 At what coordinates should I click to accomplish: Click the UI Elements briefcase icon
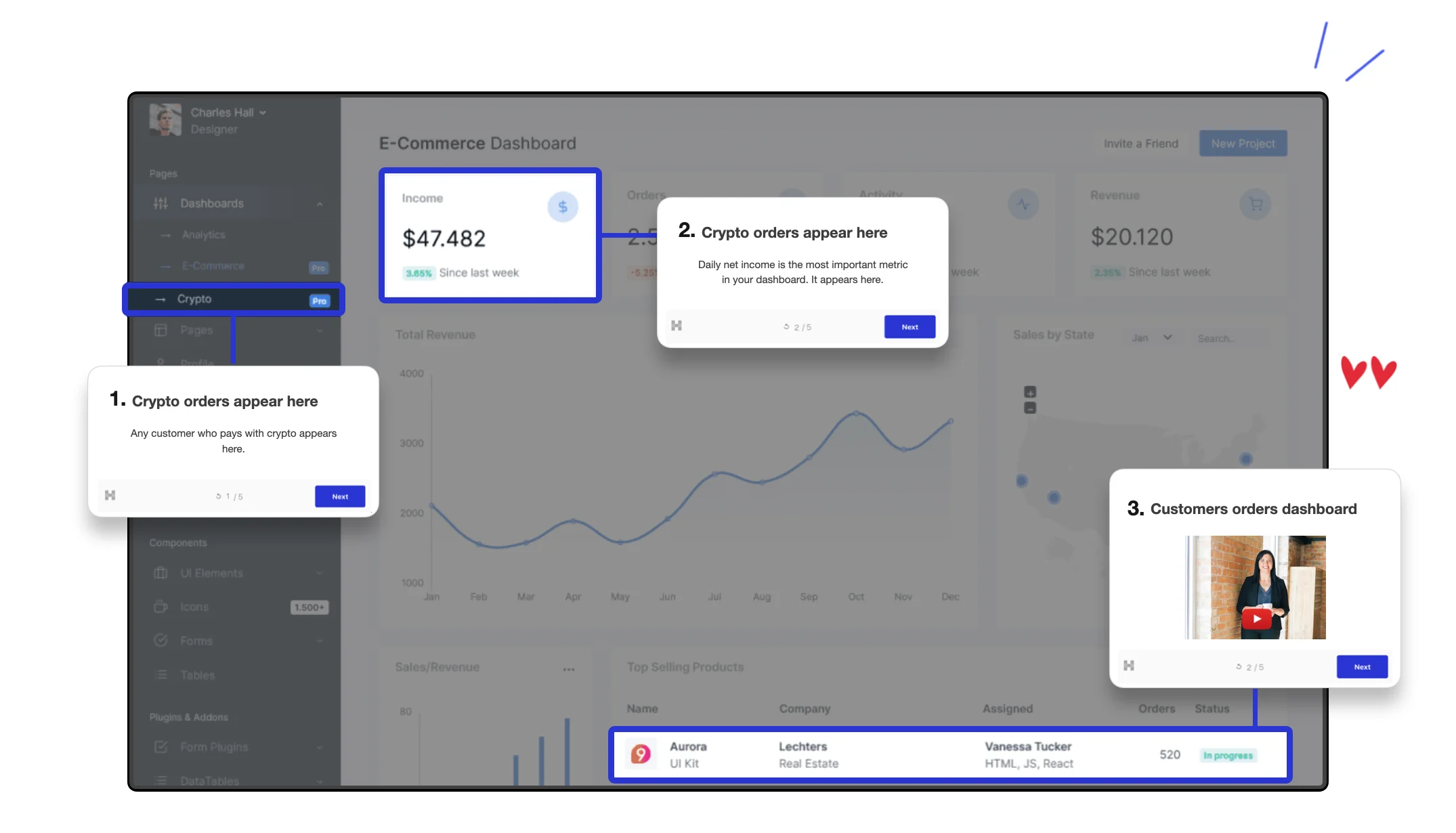[x=160, y=573]
